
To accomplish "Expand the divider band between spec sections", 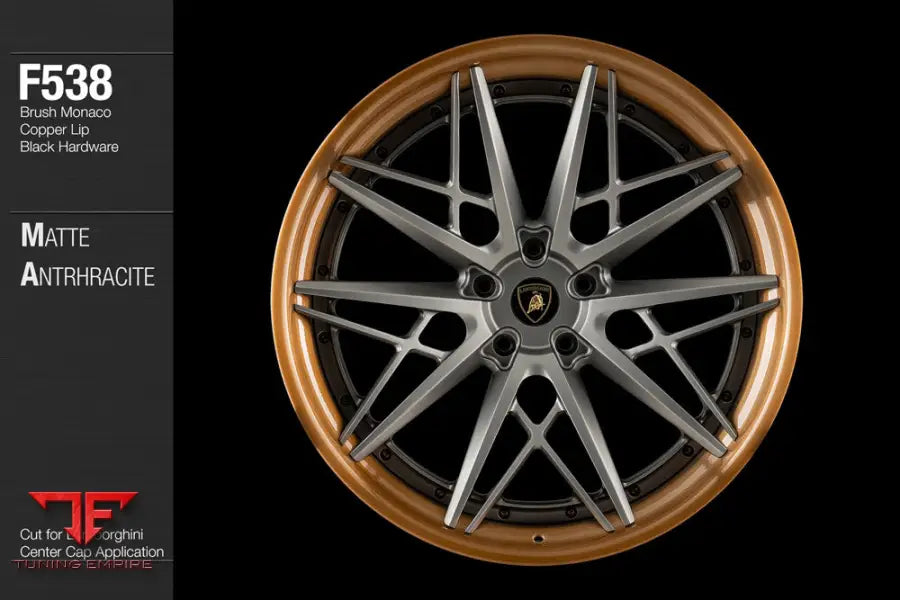I will (x=85, y=185).
